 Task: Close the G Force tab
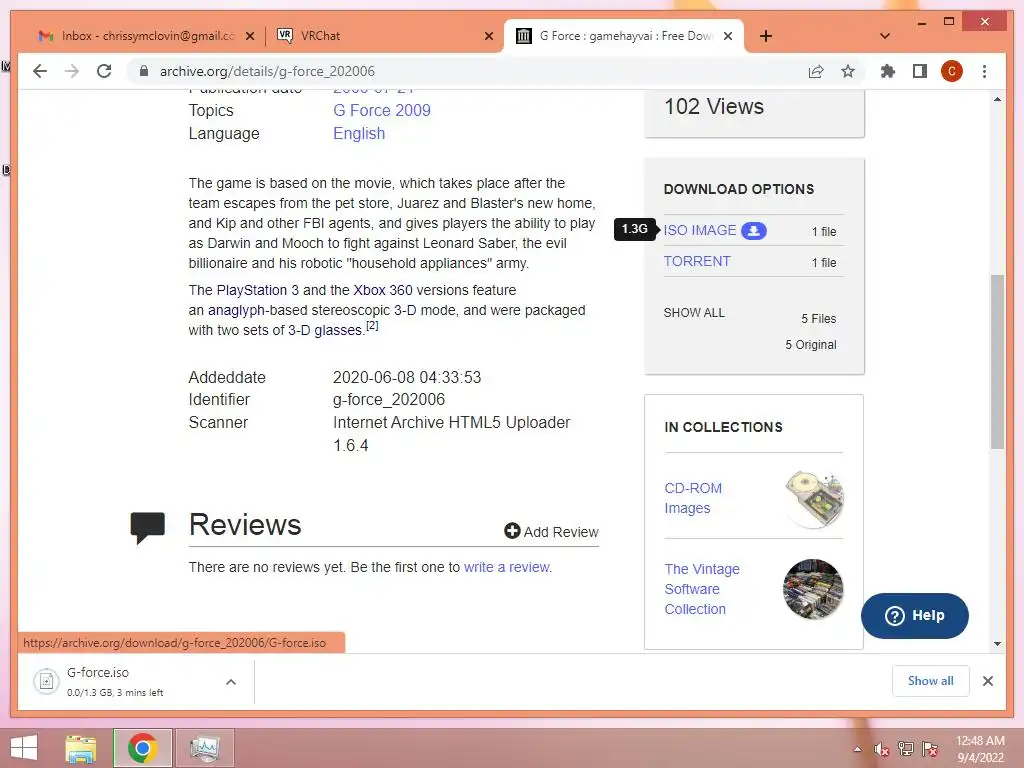point(728,36)
